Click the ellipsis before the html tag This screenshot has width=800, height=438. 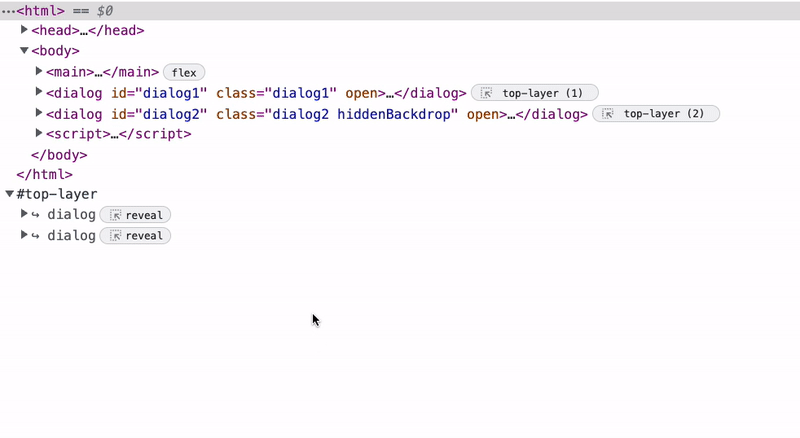(9, 10)
